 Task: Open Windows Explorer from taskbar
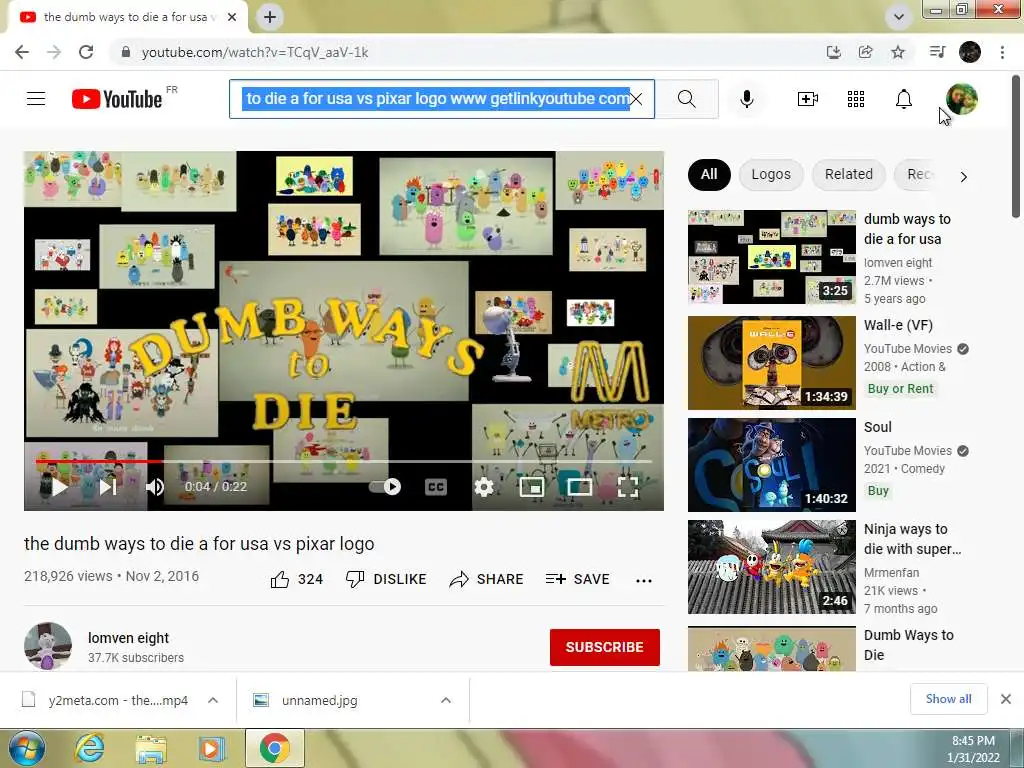151,748
